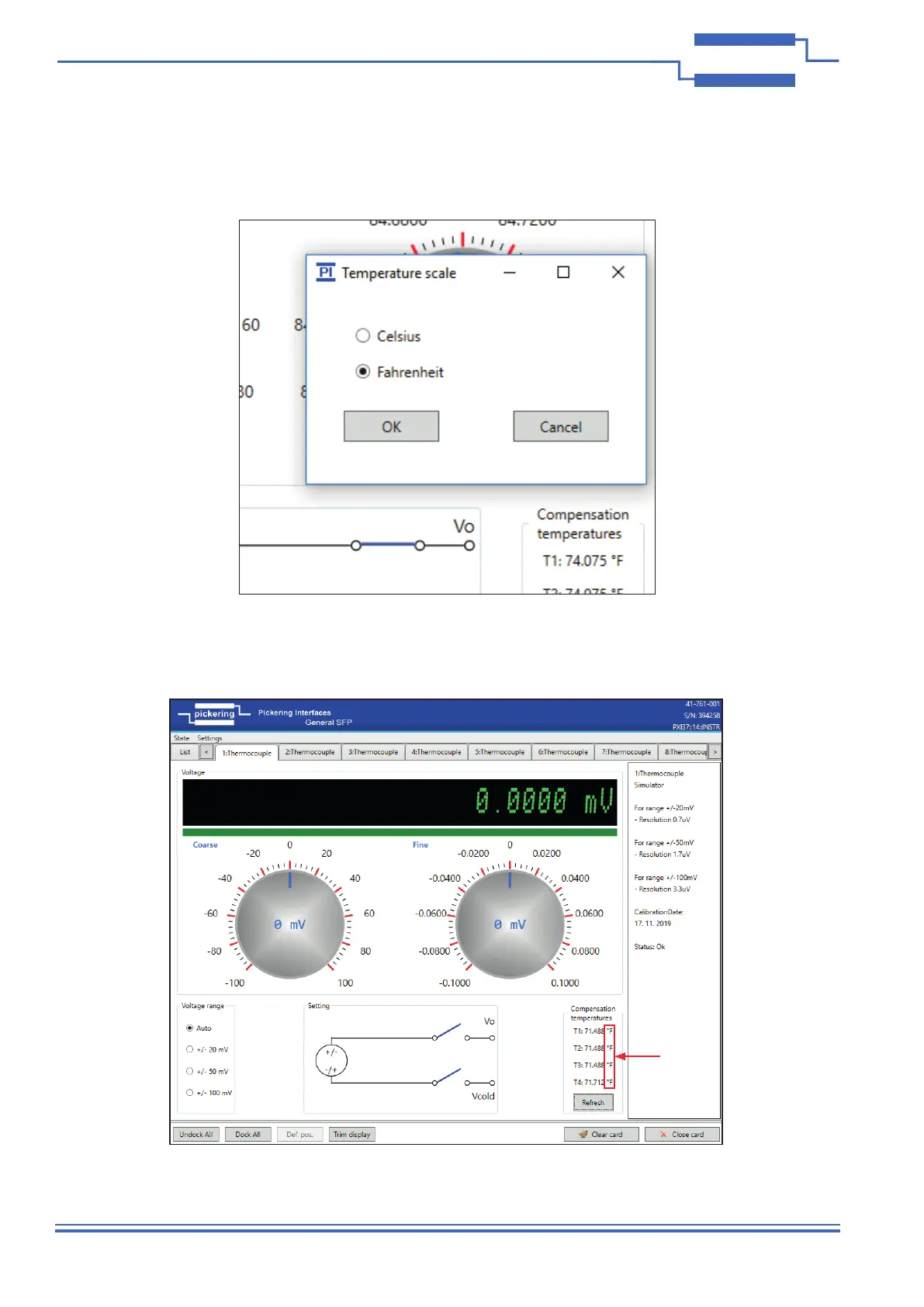Minimize the Temperature scale dialog
This screenshot has height=1307, width=924.
(x=510, y=272)
